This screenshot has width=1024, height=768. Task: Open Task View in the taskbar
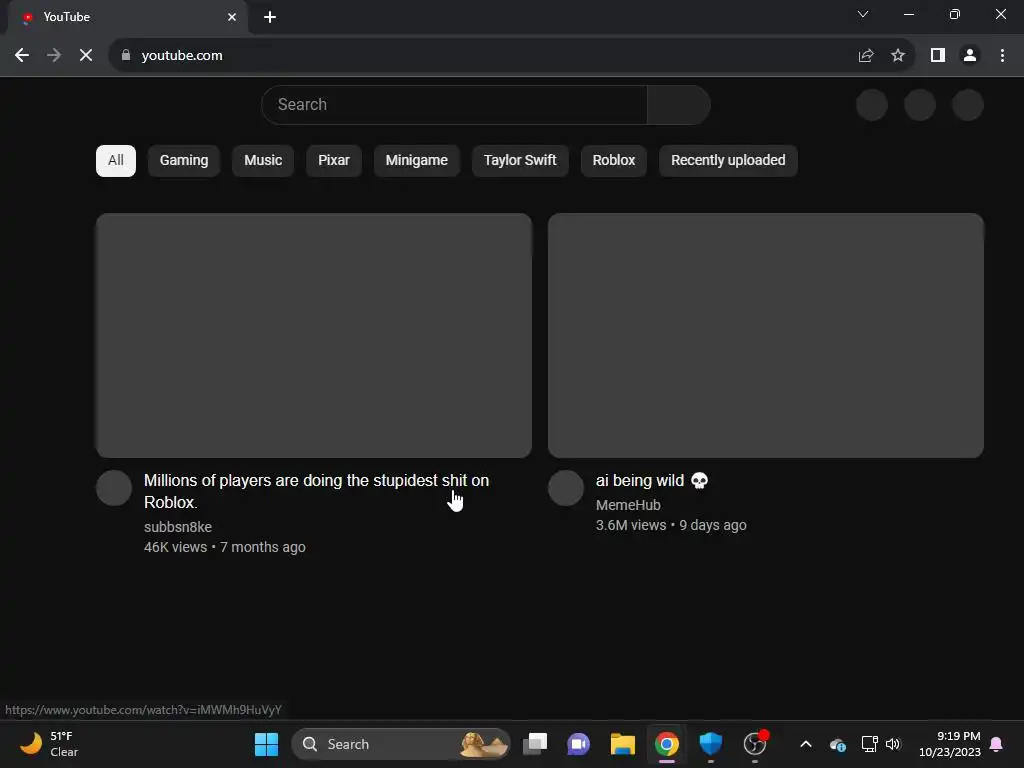(535, 744)
